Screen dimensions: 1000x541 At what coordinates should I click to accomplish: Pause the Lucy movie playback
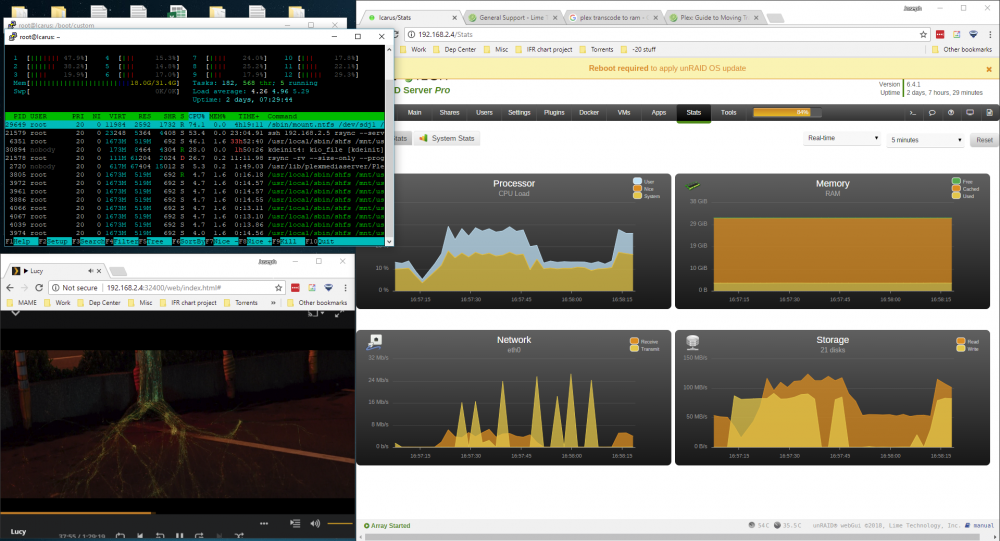click(179, 536)
